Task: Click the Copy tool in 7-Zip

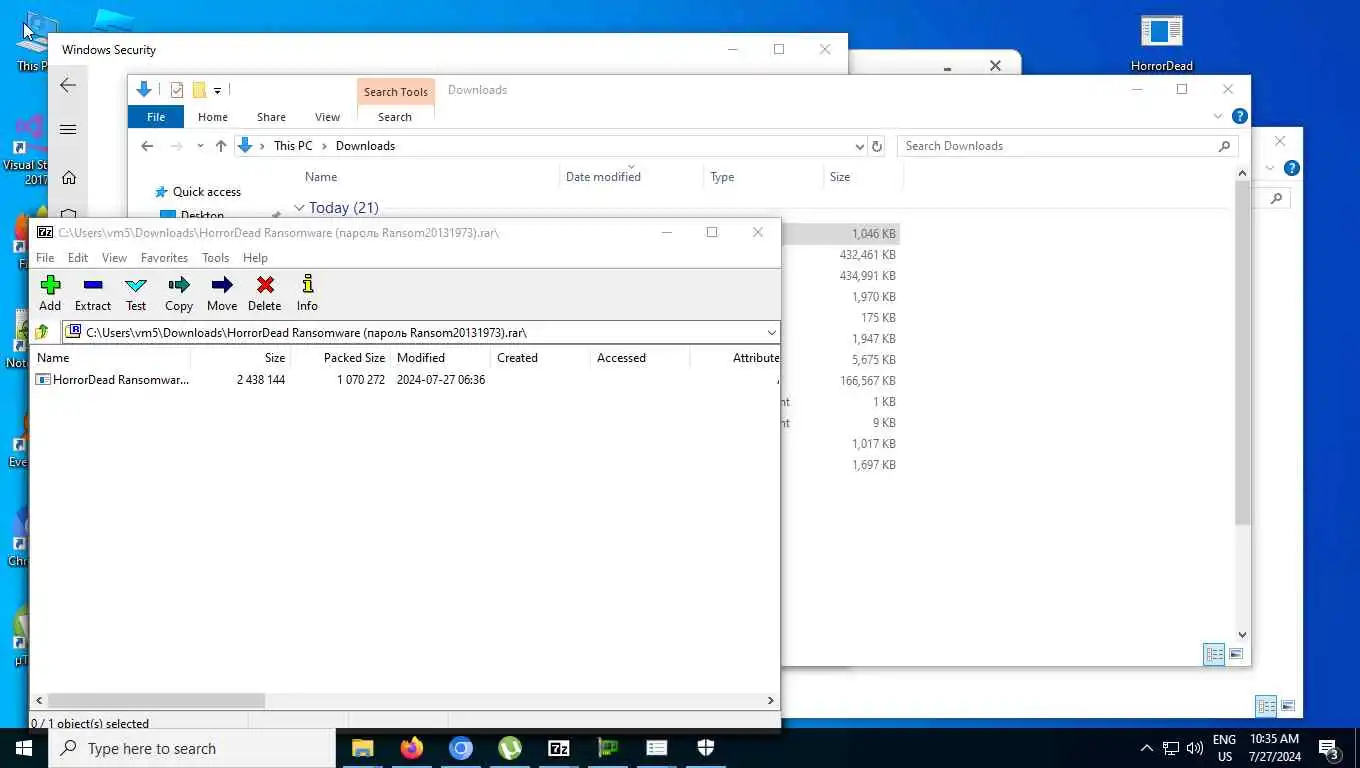Action: [x=179, y=294]
